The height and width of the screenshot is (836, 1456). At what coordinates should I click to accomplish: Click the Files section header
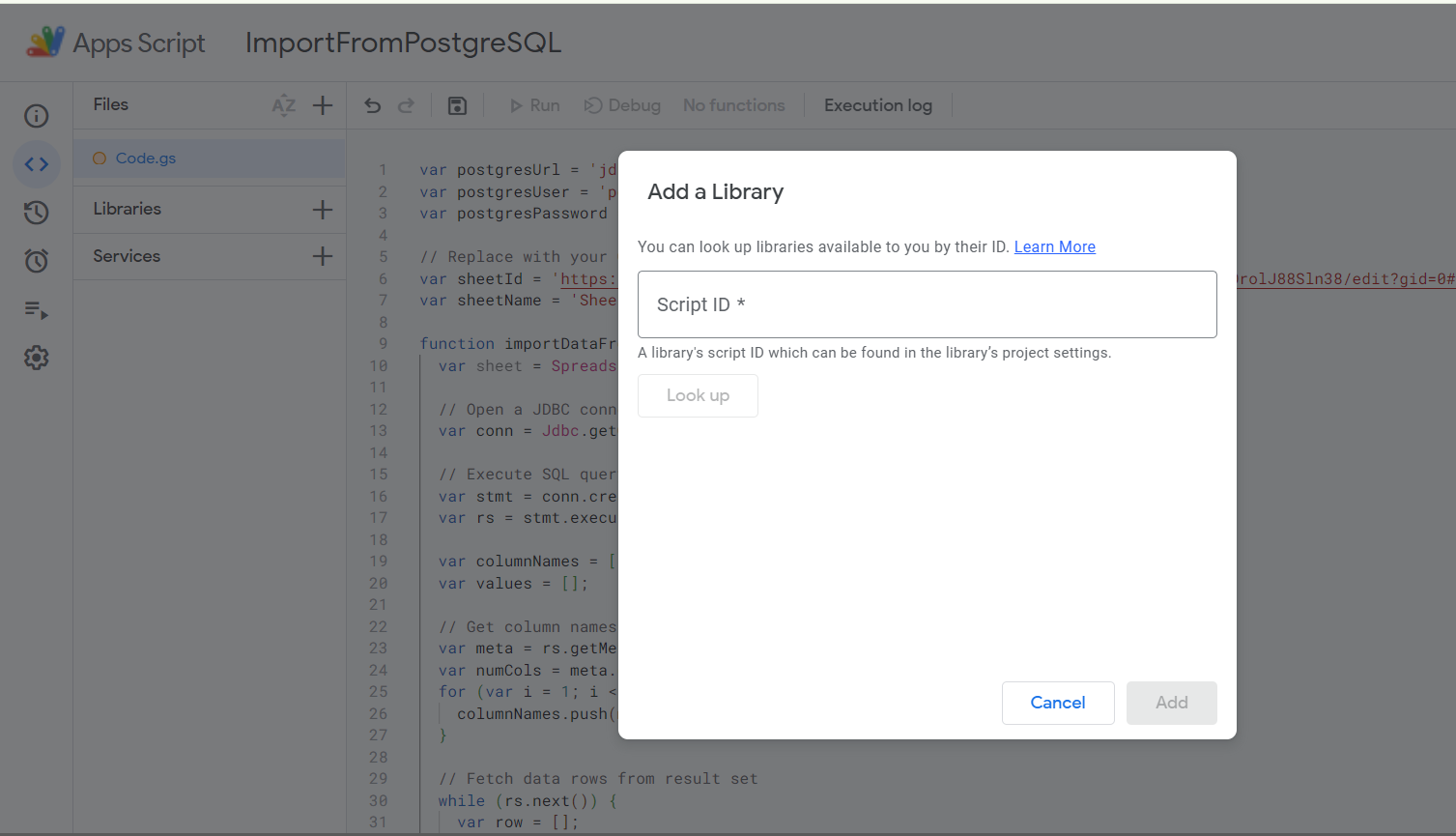tap(111, 104)
